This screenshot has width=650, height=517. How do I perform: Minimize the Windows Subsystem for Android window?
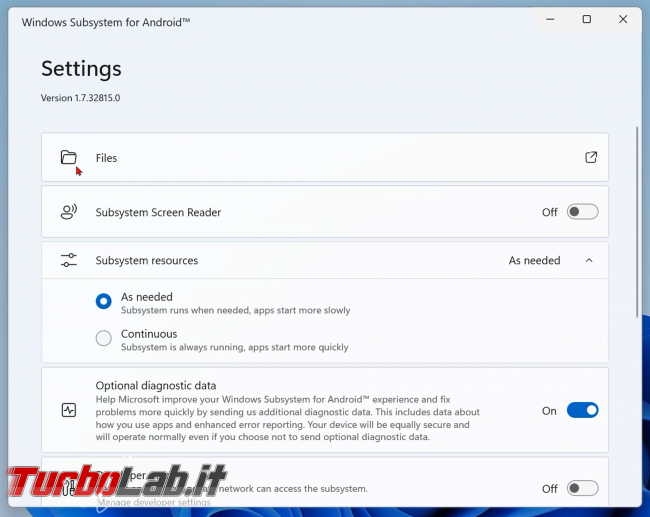pos(550,19)
